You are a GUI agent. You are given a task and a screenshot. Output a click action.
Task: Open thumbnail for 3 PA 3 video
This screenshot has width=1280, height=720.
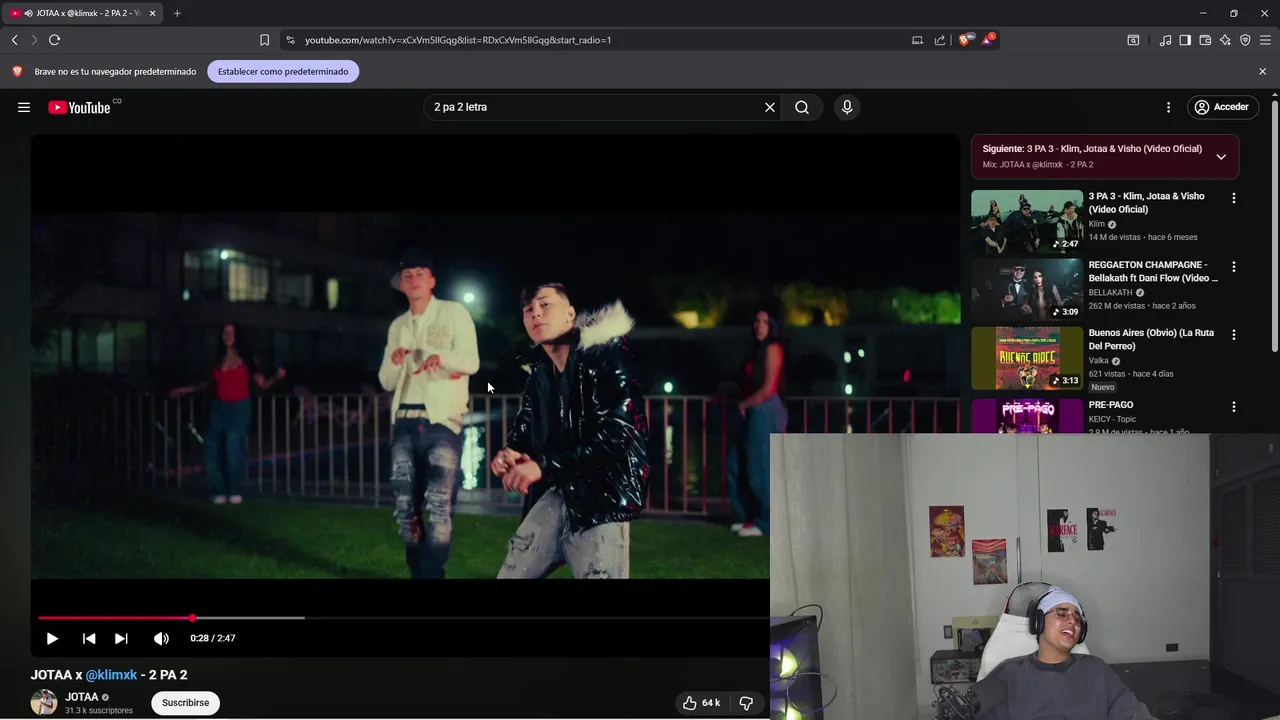(x=1027, y=221)
